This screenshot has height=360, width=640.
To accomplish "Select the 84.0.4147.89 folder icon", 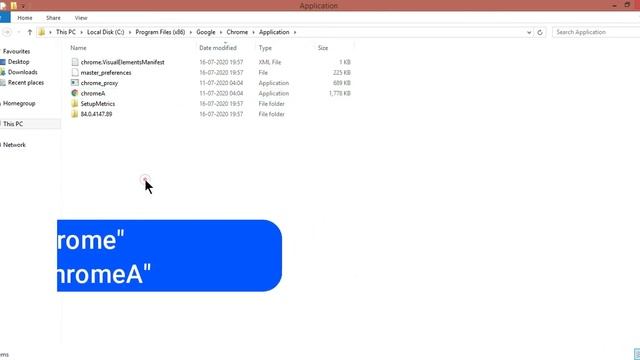I will 75,114.
